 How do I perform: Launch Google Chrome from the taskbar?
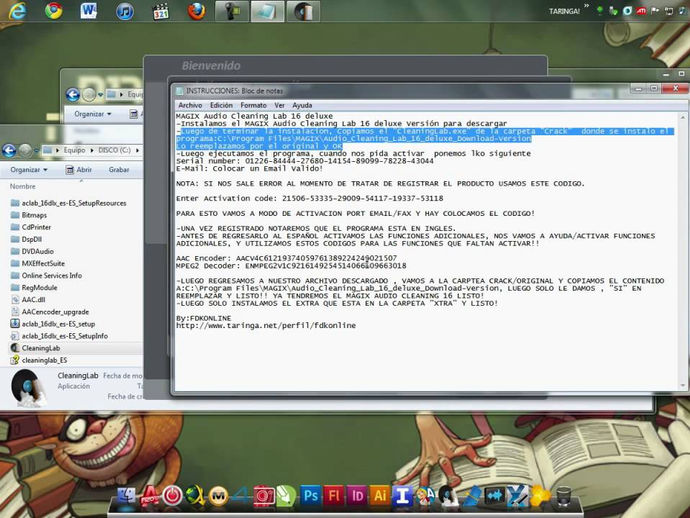click(x=54, y=11)
